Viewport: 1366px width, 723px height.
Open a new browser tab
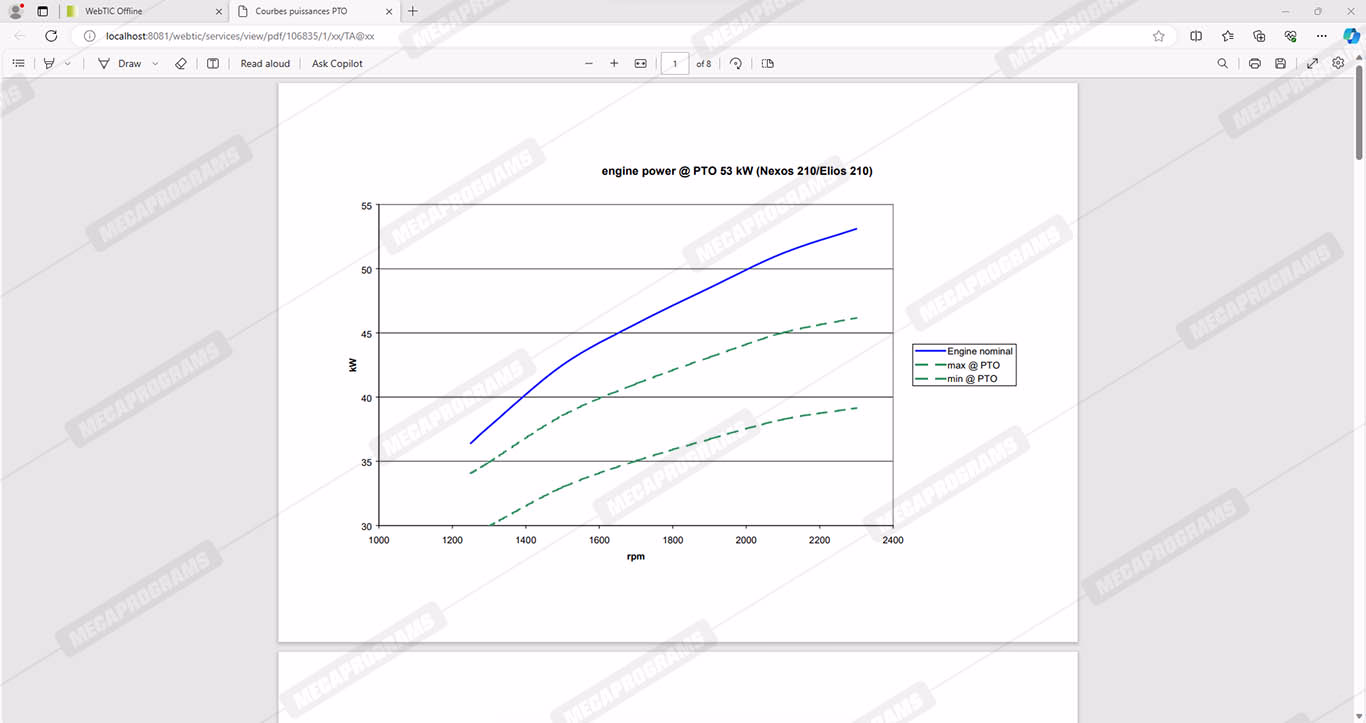coord(413,11)
